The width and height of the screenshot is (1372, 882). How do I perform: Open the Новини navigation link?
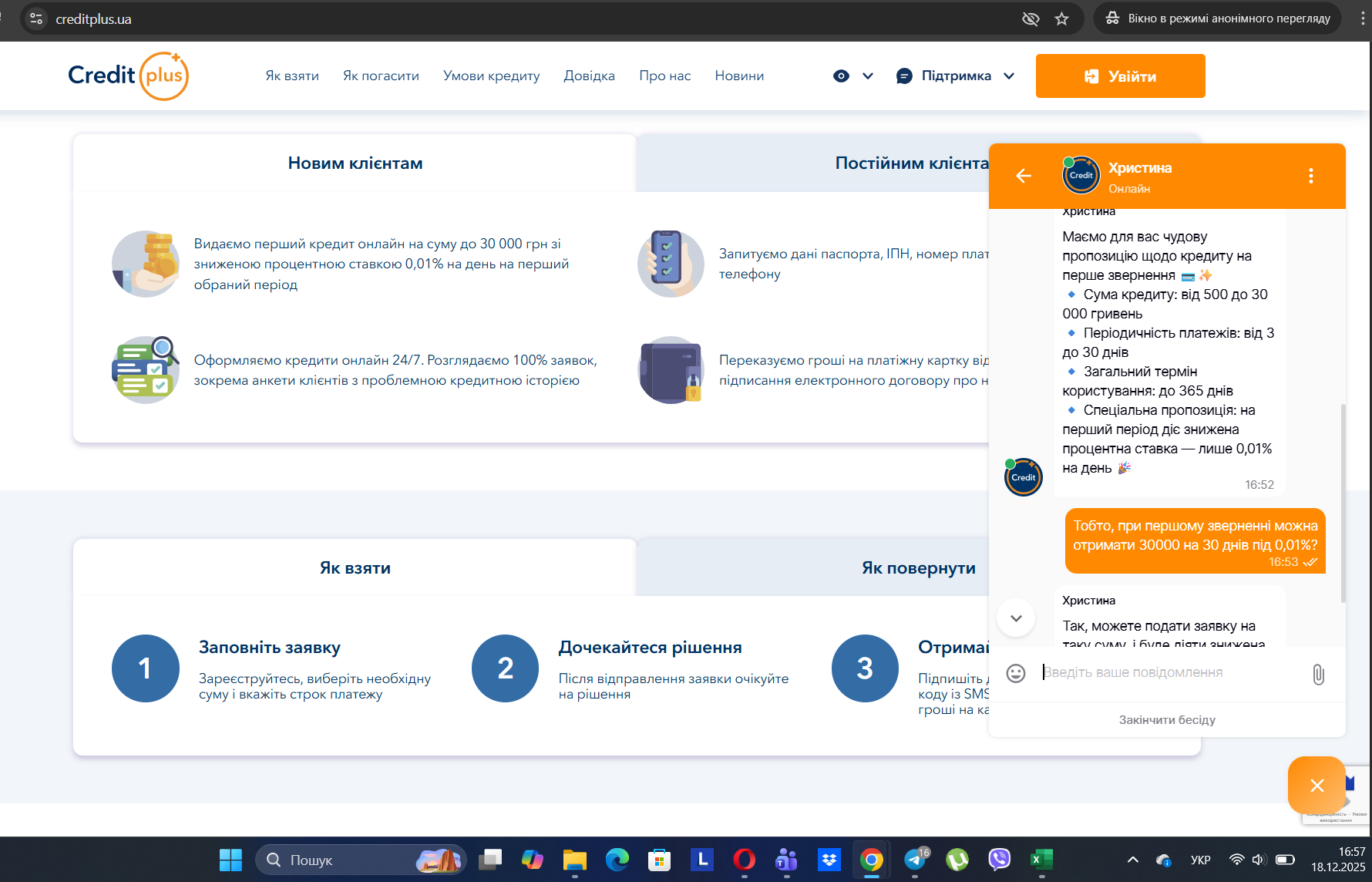(739, 76)
